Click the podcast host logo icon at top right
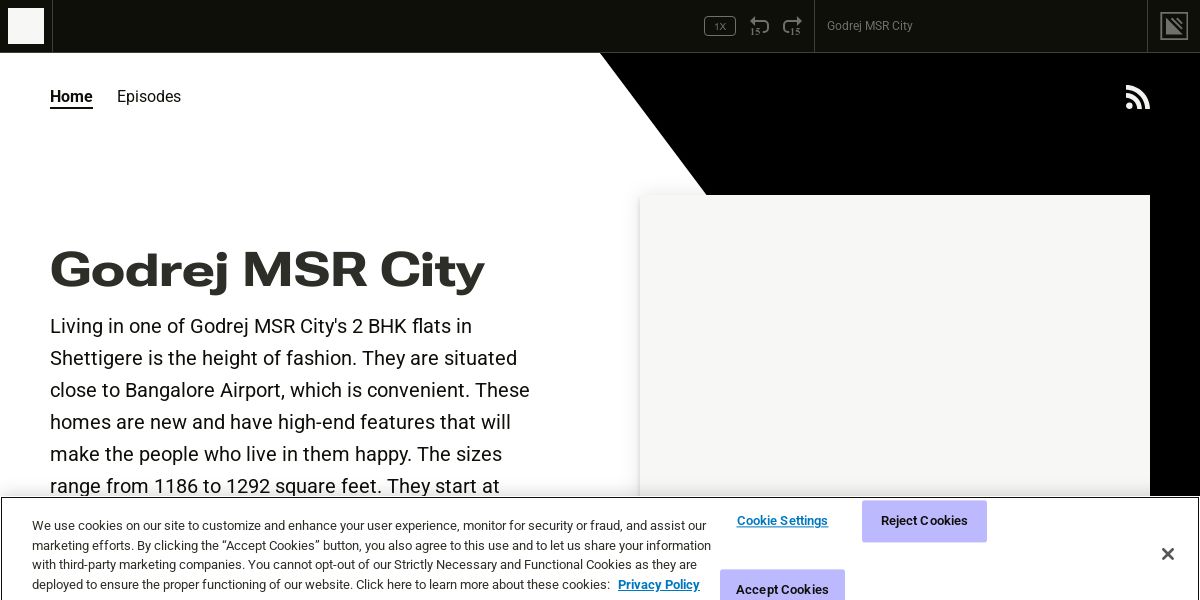 click(x=1174, y=26)
